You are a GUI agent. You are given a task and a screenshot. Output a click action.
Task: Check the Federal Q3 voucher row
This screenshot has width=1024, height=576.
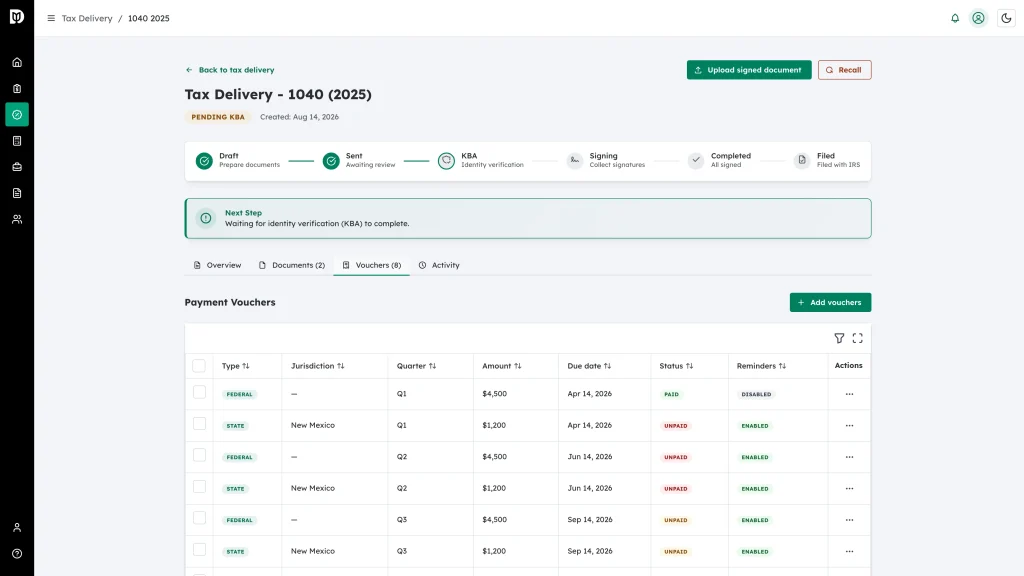tap(199, 519)
